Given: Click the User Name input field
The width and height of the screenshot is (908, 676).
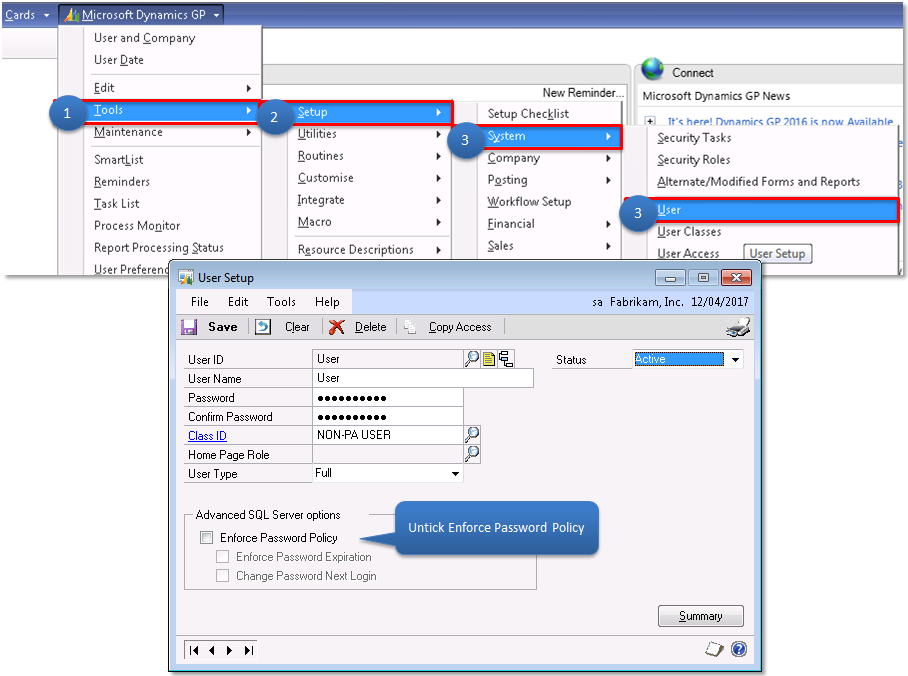Looking at the screenshot, I should coord(423,378).
